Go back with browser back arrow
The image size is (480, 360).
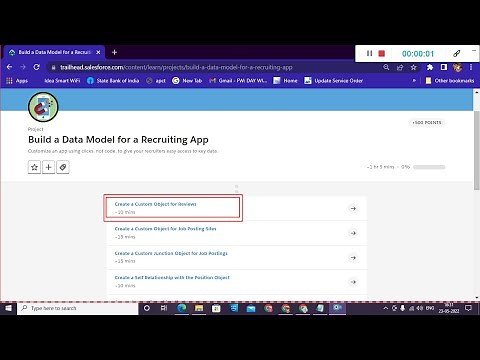click(x=9, y=67)
